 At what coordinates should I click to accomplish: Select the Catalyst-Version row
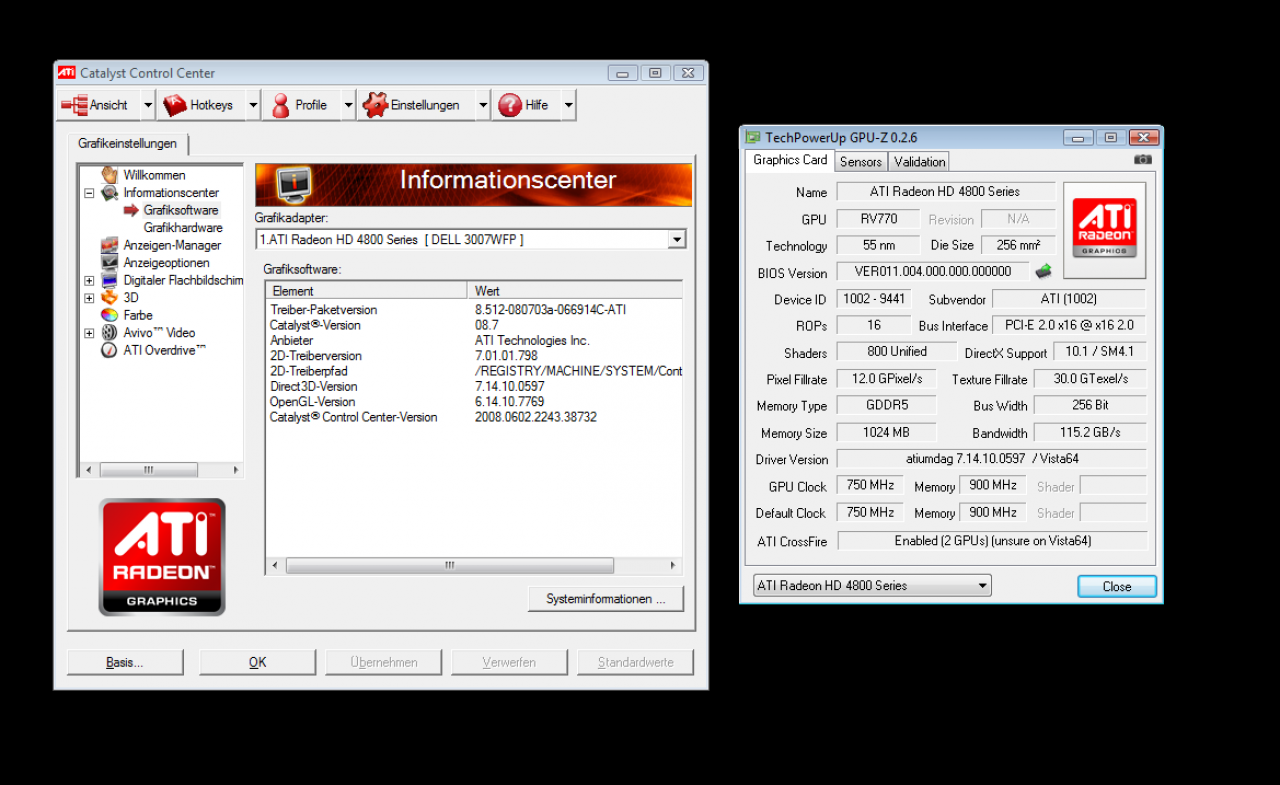click(x=474, y=325)
